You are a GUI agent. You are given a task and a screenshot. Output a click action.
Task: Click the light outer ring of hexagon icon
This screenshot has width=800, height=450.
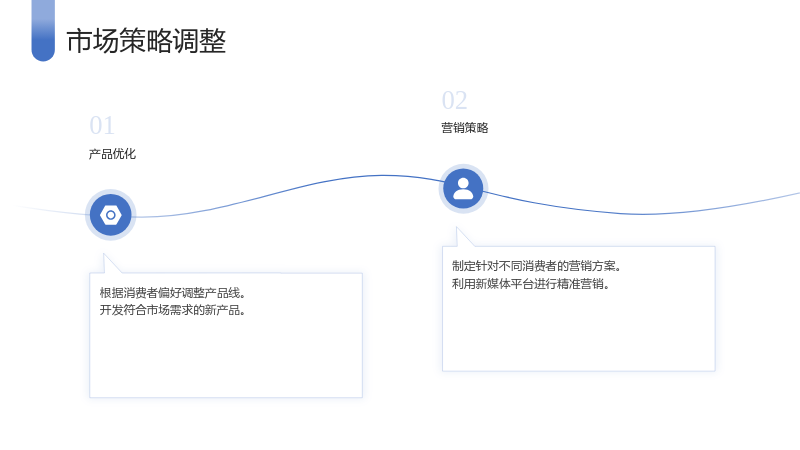coord(111,192)
